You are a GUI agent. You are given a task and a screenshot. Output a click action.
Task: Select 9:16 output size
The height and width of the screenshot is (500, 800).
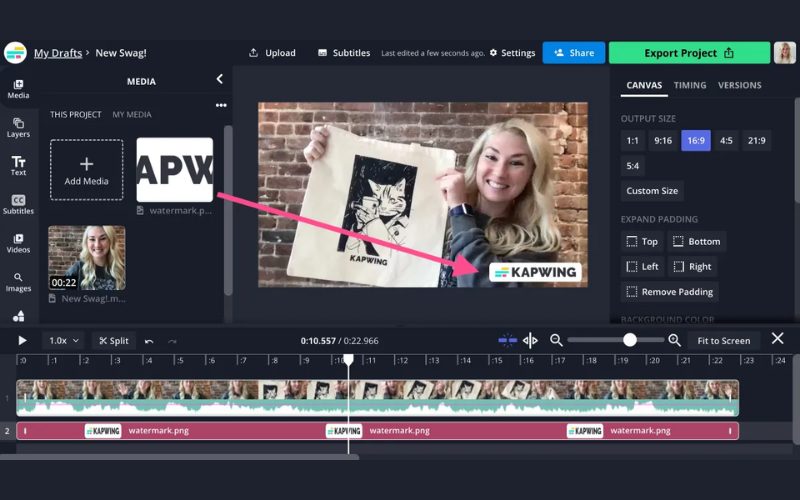[663, 140]
